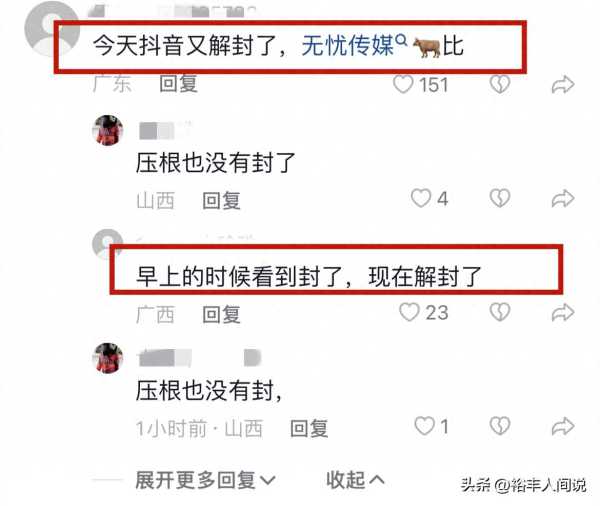The image size is (600, 506).
Task: Dislike the reply with 4 likes
Action: [x=500, y=198]
